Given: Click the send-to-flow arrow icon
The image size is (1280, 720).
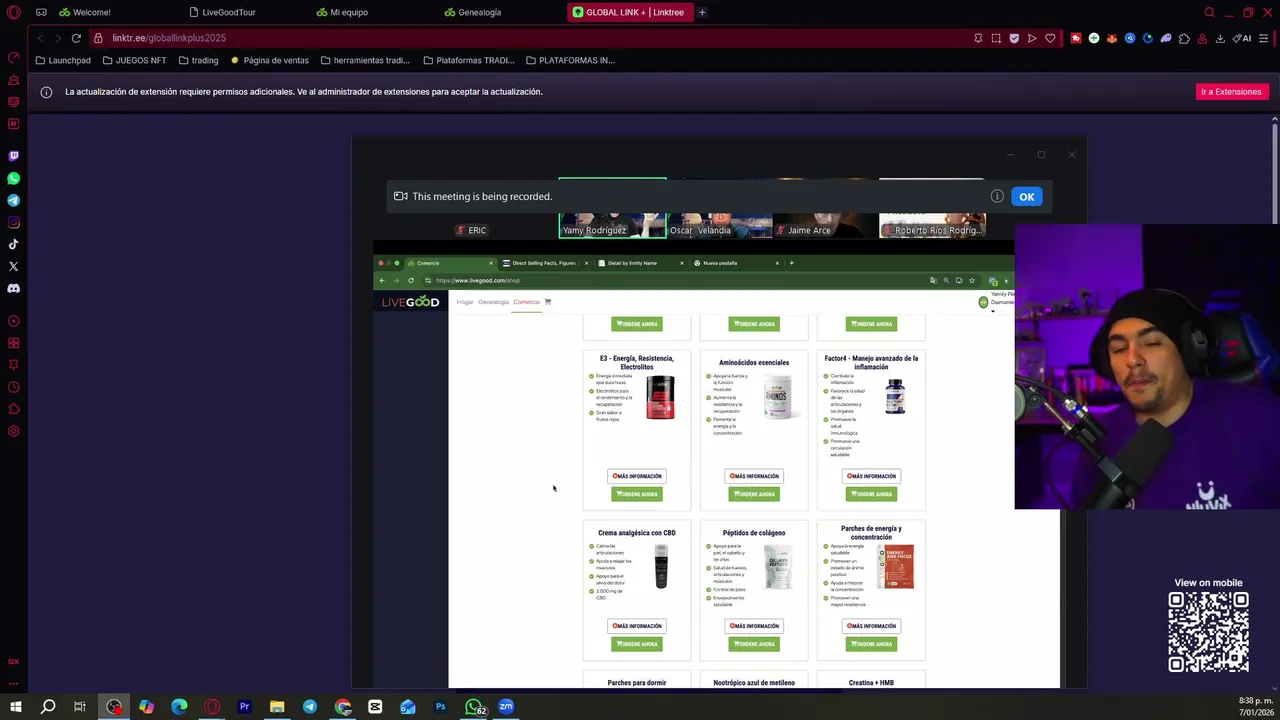Looking at the screenshot, I should click(1032, 38).
